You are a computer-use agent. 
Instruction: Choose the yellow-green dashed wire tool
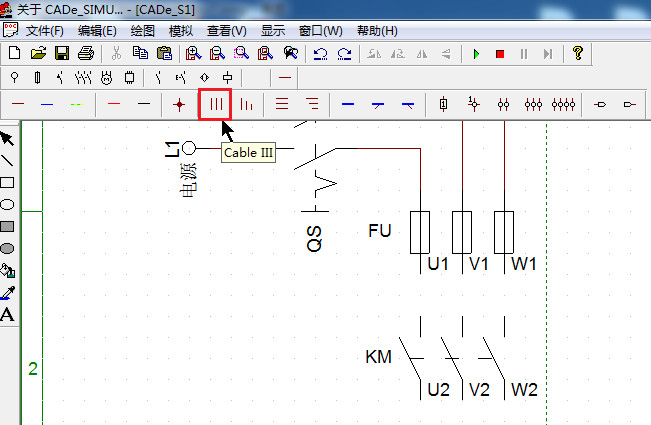point(76,104)
